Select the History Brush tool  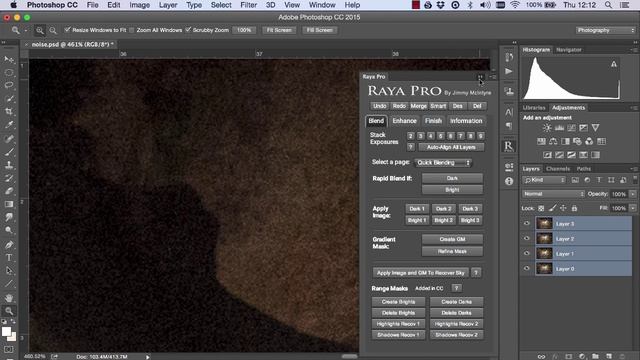[x=9, y=178]
